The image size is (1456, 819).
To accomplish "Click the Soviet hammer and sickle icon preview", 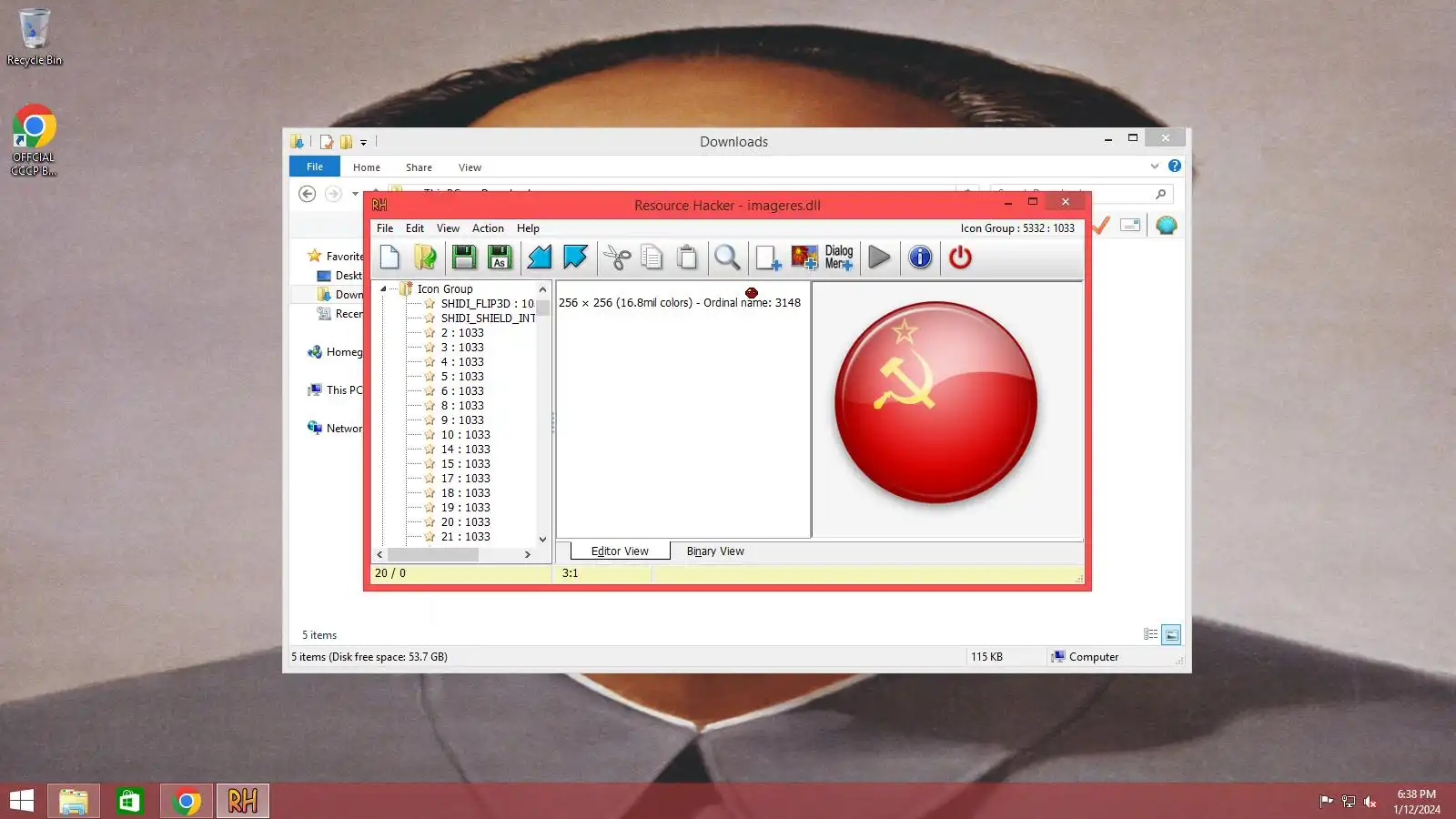I will coord(935,403).
